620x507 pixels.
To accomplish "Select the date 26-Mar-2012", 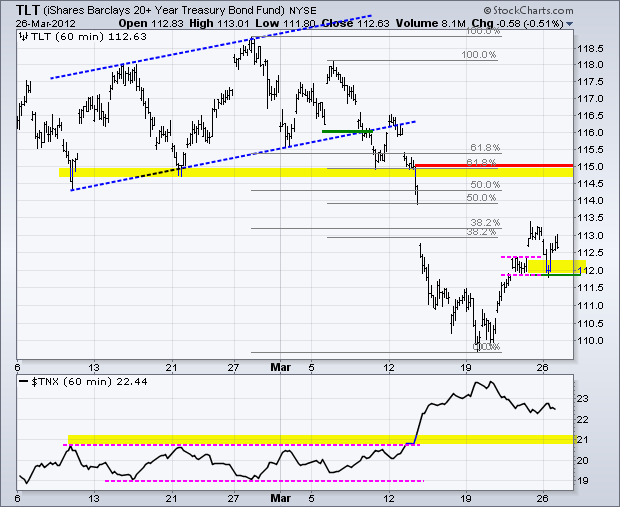I will (45, 23).
